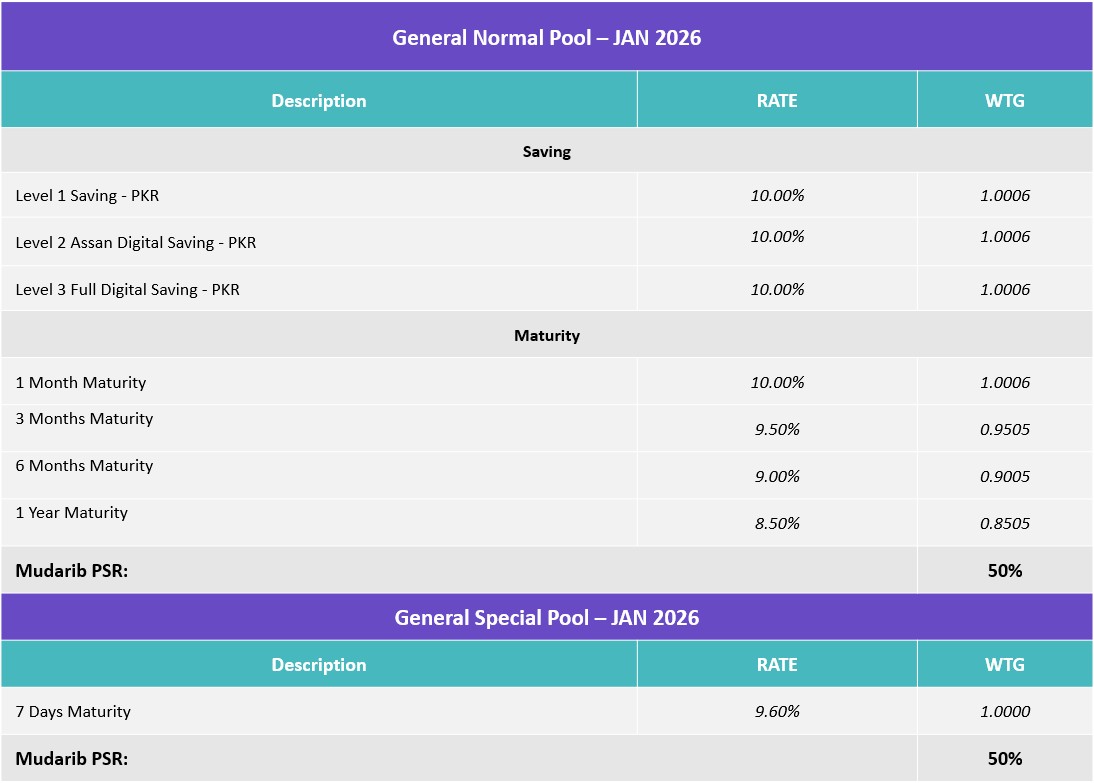The image size is (1094, 783).
Task: Click the 7 Days Maturity row label
Action: (73, 712)
